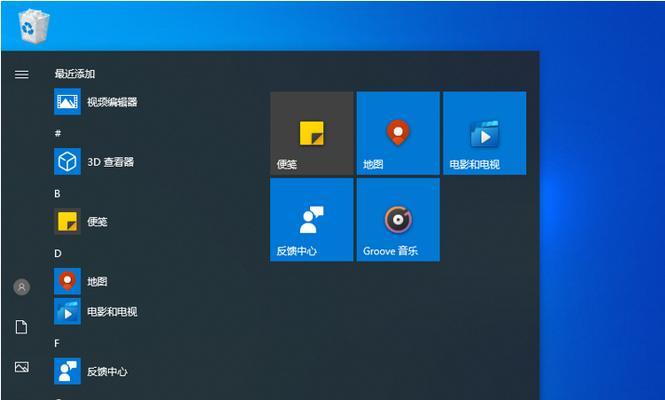Open the user account icon in sidebar
665x400 pixels.
(x=22, y=287)
